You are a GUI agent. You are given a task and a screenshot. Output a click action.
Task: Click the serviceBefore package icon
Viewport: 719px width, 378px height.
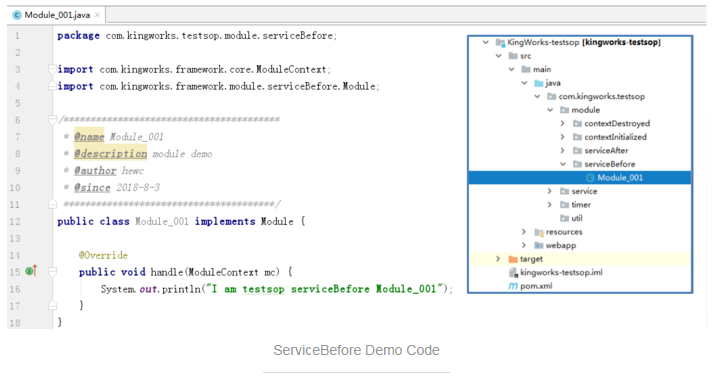577,164
